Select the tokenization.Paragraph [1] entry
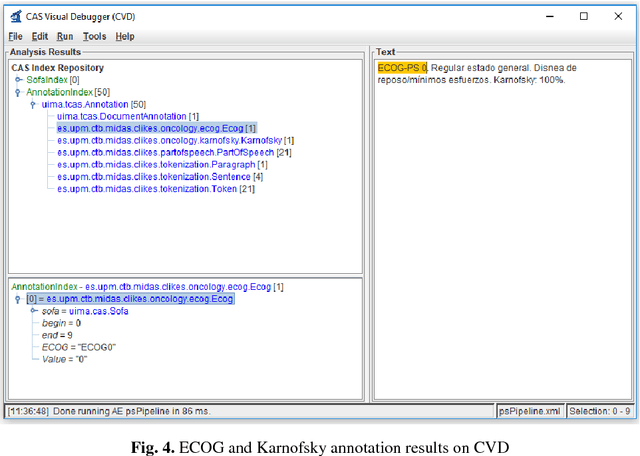The width and height of the screenshot is (640, 456). click(162, 164)
